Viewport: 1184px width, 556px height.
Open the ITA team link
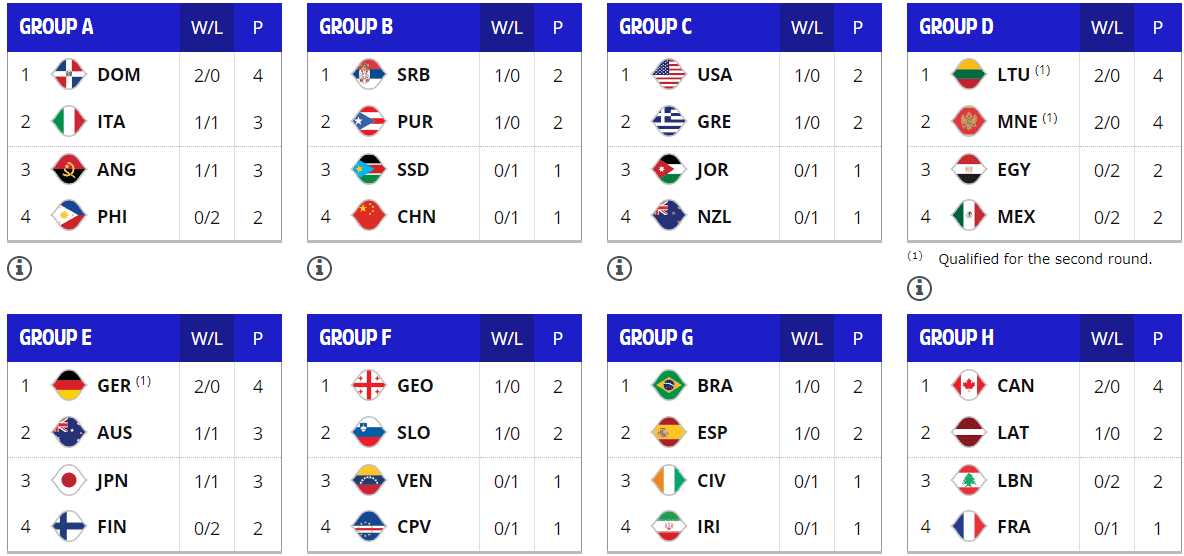pos(111,122)
